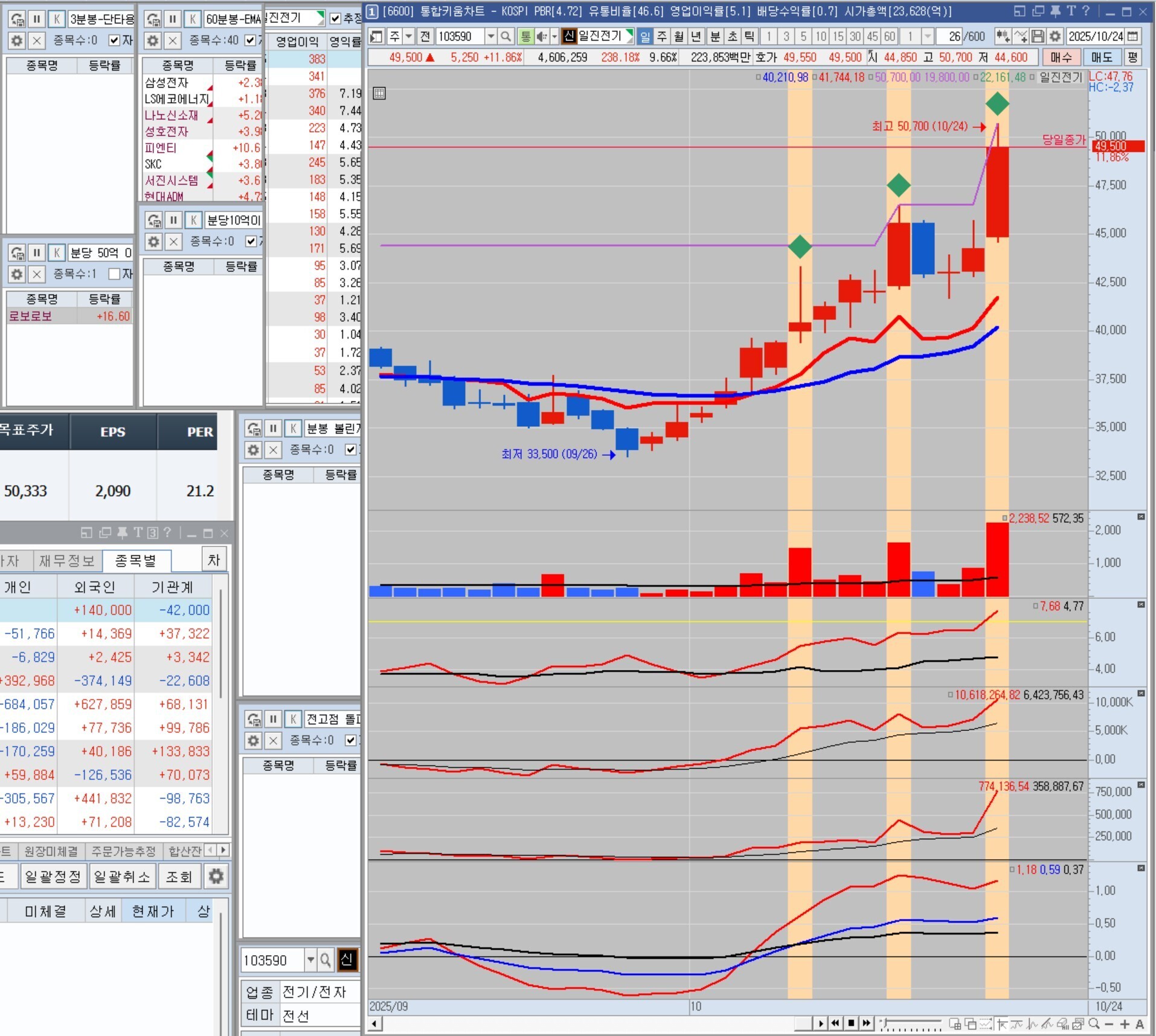Enable the unchecked 자 checkbox in 분당 50억 panel
The image size is (1156, 1036).
(x=114, y=274)
